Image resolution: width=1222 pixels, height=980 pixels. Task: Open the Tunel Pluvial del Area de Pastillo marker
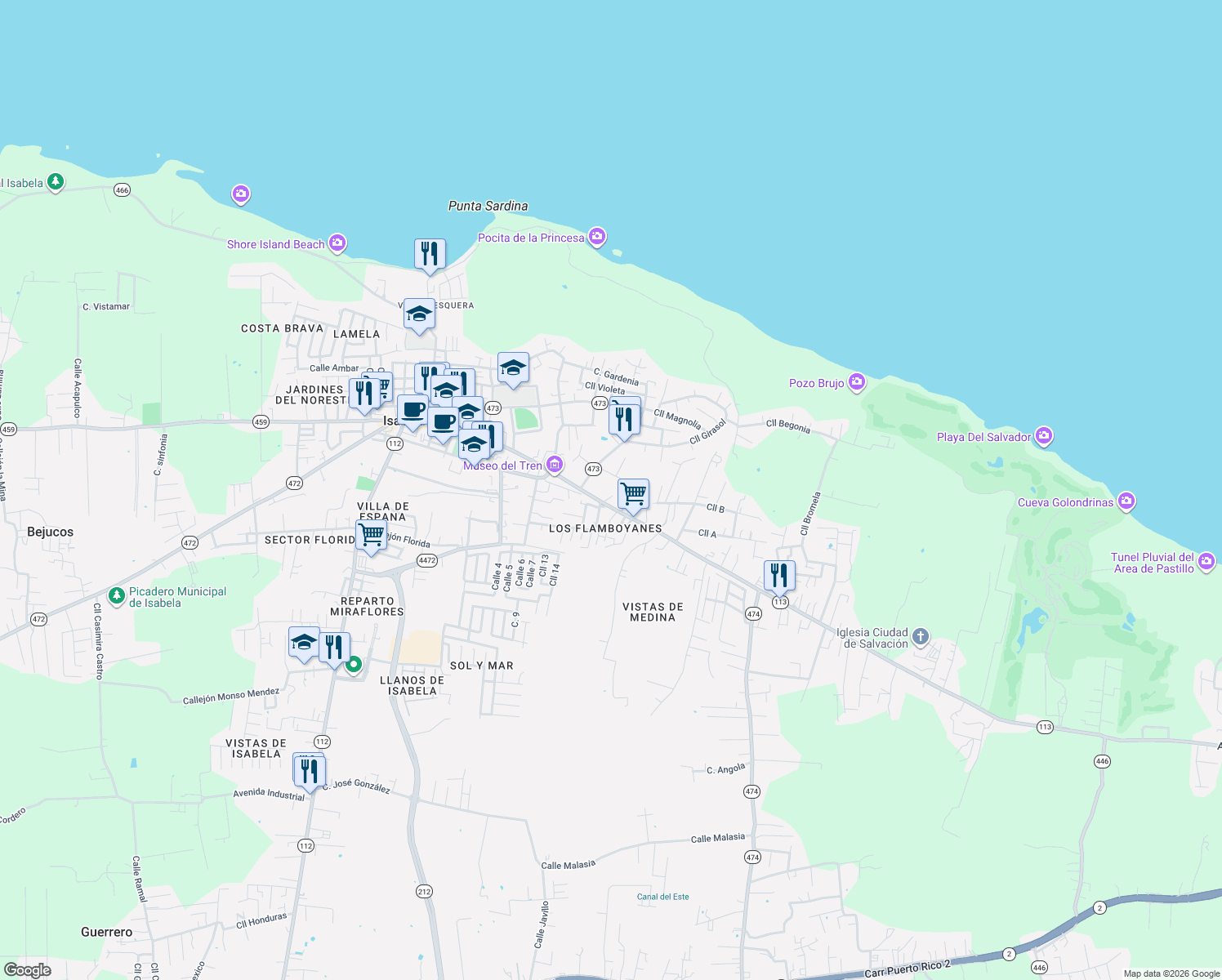point(1206,561)
